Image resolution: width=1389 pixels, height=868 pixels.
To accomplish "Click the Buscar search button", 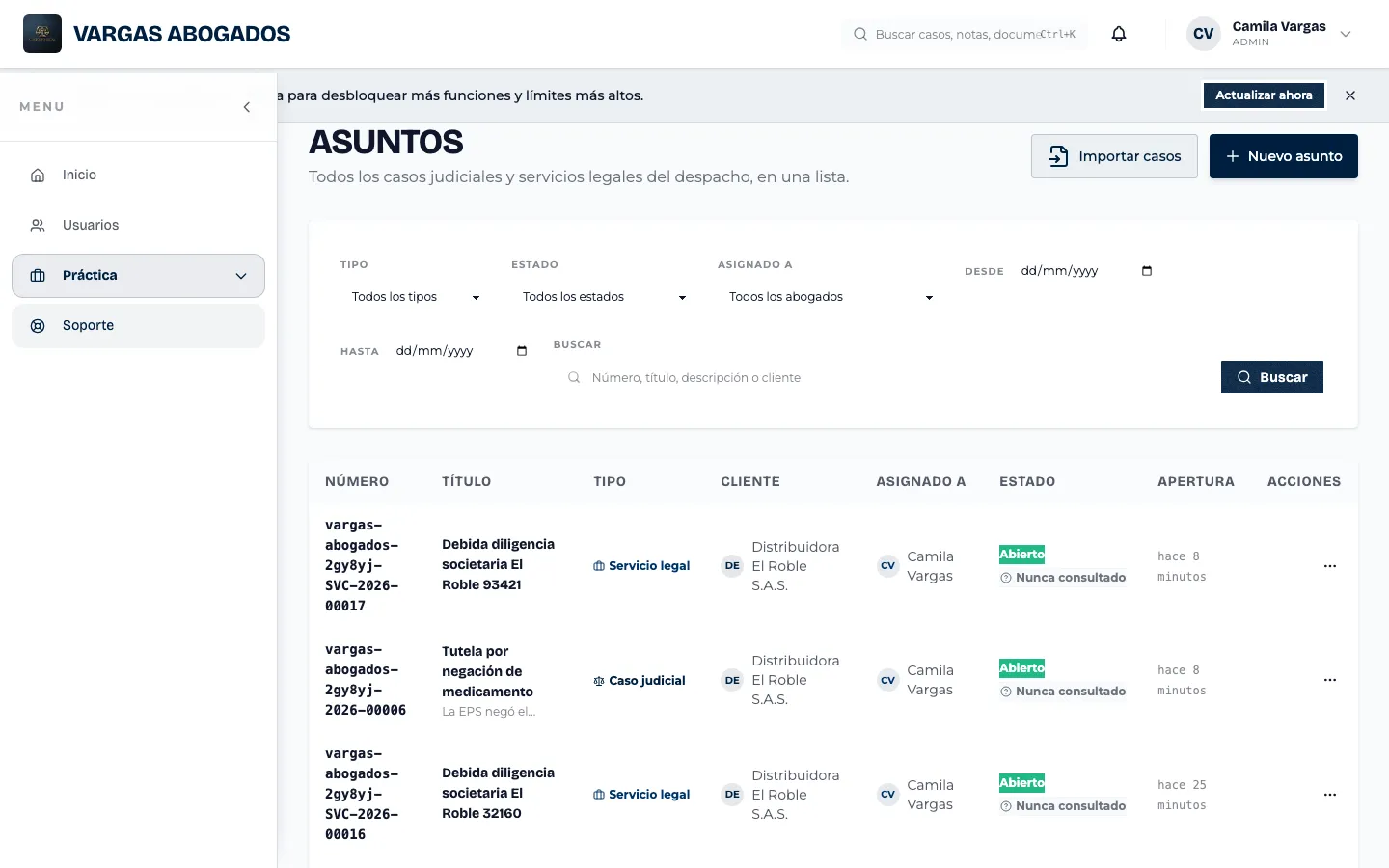I will coord(1272,377).
